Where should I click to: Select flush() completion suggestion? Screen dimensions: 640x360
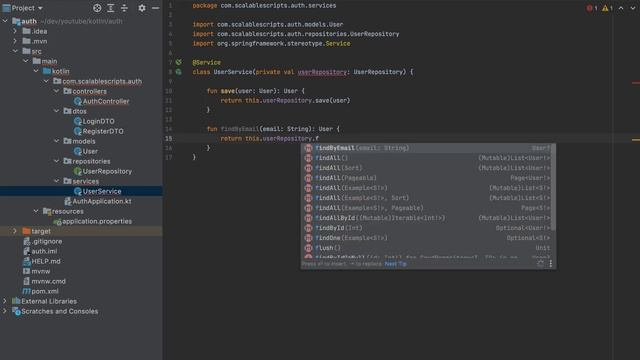[426, 248]
